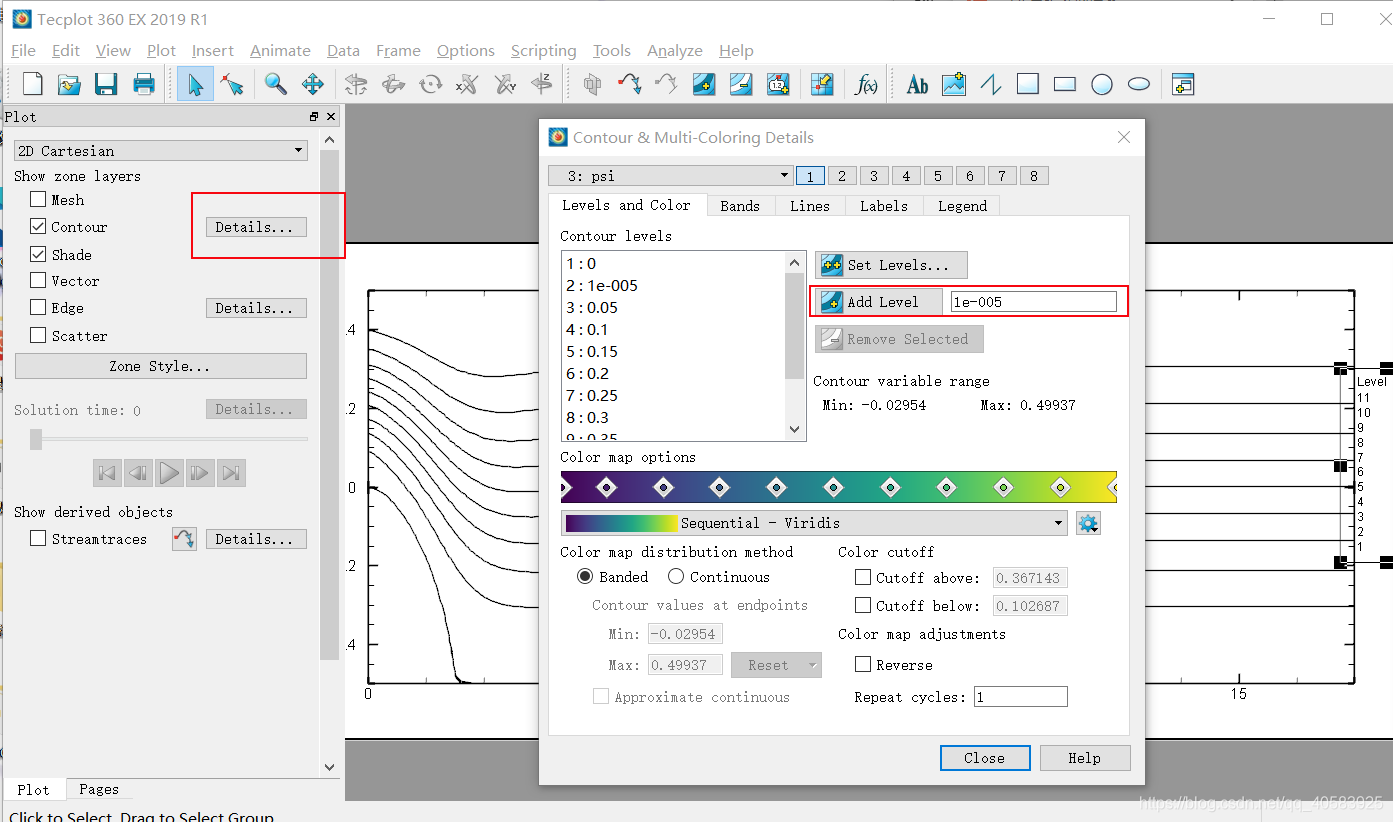The height and width of the screenshot is (822, 1393).
Task: Enable Reverse color map adjustment
Action: coord(863,665)
